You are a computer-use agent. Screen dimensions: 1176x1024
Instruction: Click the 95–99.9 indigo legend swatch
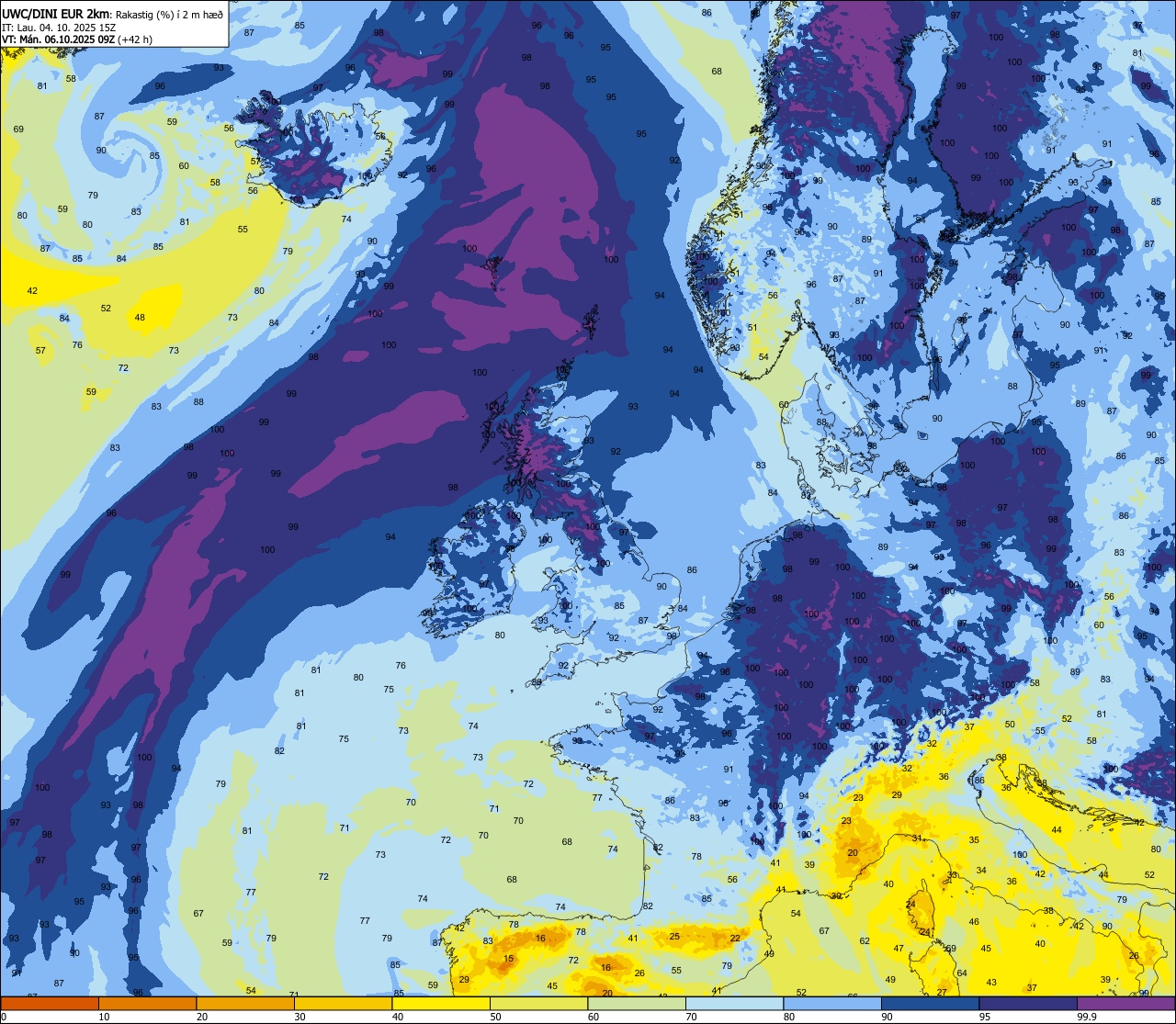coord(1027,1004)
